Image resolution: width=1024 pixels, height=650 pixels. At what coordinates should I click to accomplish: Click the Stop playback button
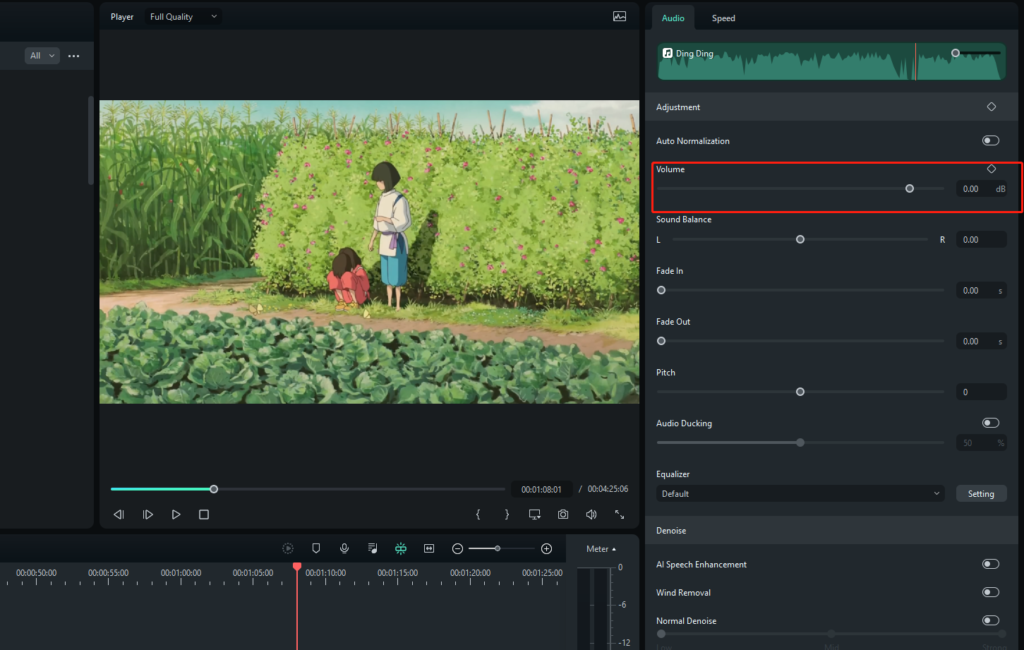(x=204, y=513)
